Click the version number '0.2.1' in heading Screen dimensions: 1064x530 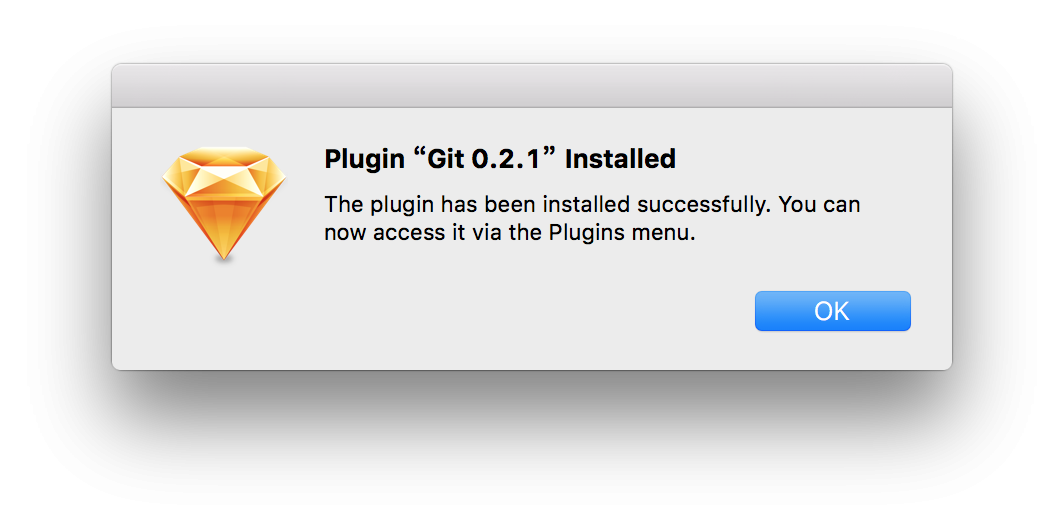(506, 159)
